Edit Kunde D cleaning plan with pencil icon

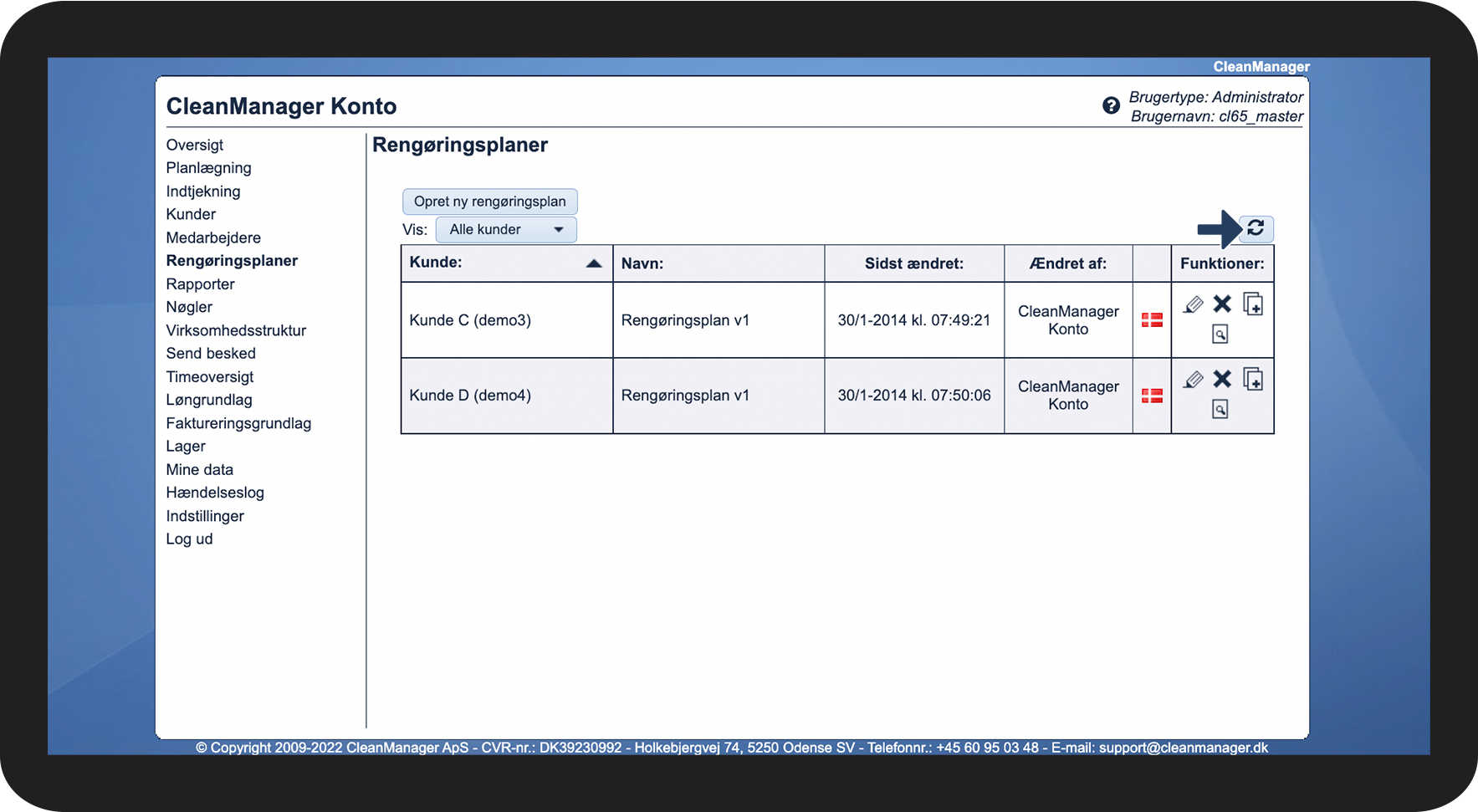click(x=1194, y=380)
